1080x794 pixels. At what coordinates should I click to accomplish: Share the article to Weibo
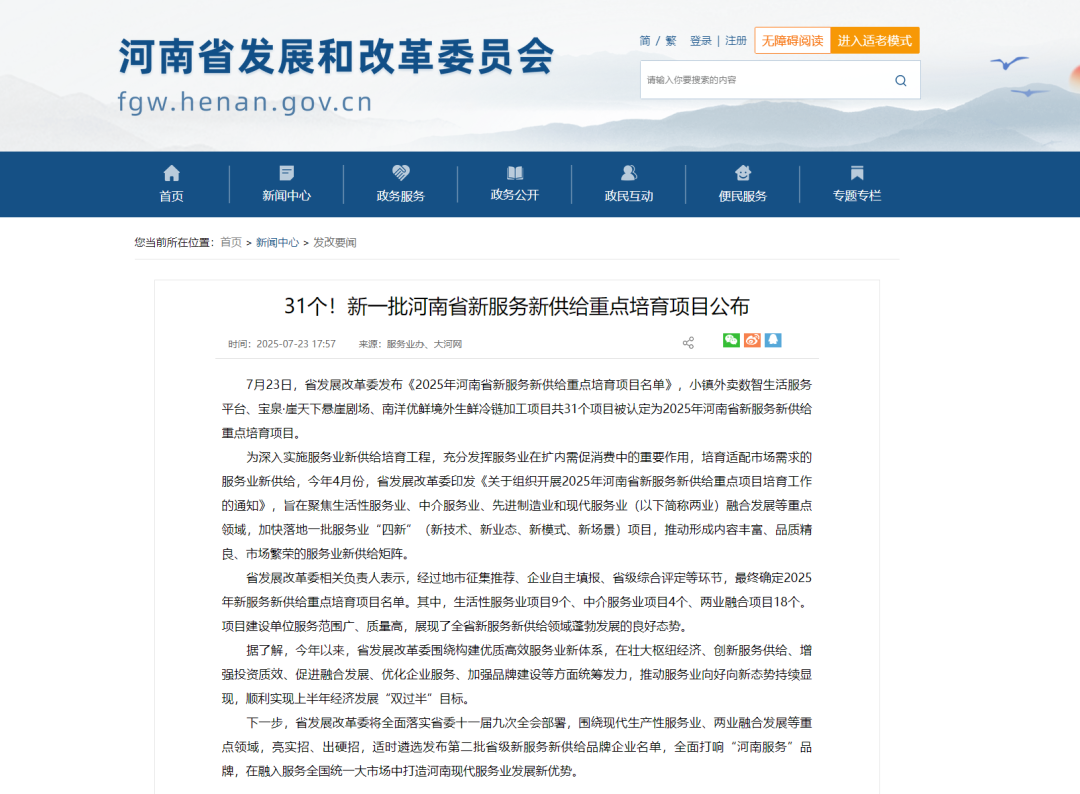(751, 340)
